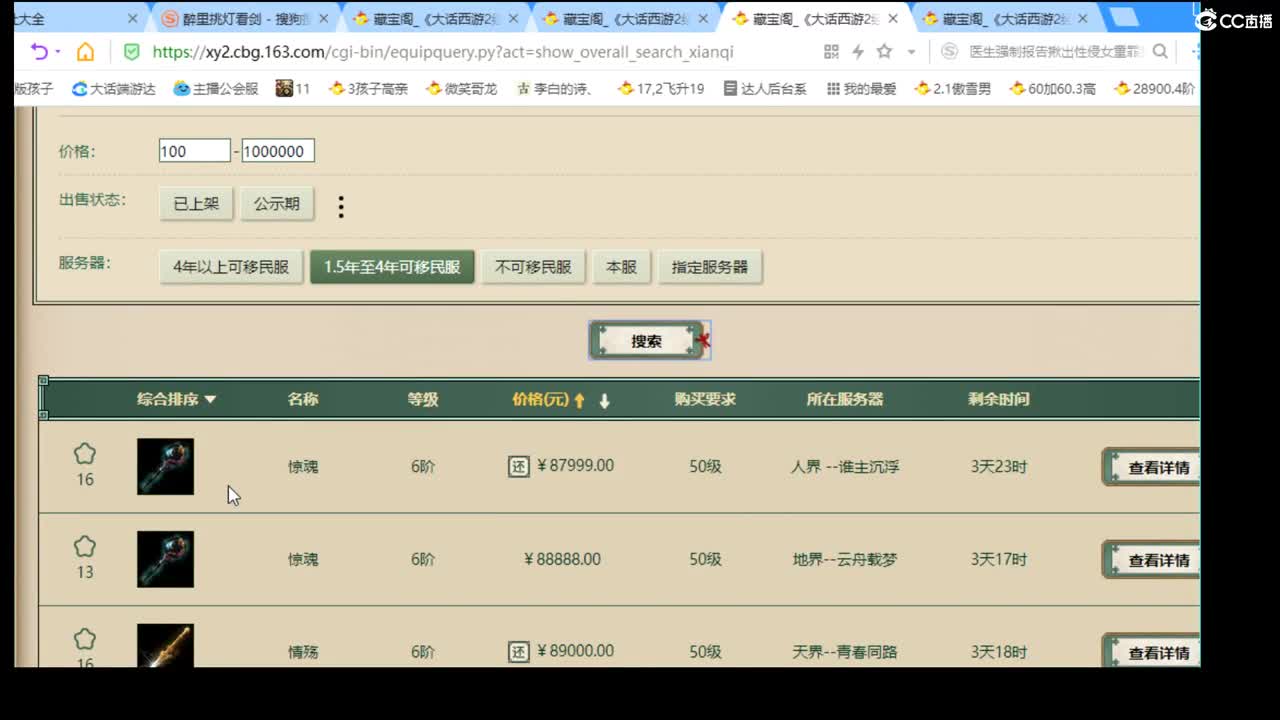Sort price ascending with the up arrow

(579, 400)
